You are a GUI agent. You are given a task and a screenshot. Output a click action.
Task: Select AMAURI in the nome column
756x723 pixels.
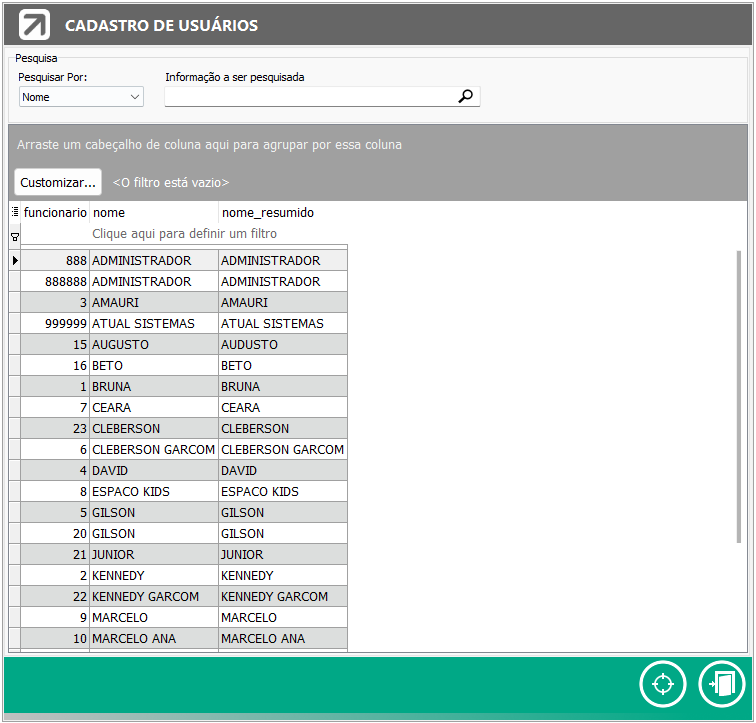154,303
